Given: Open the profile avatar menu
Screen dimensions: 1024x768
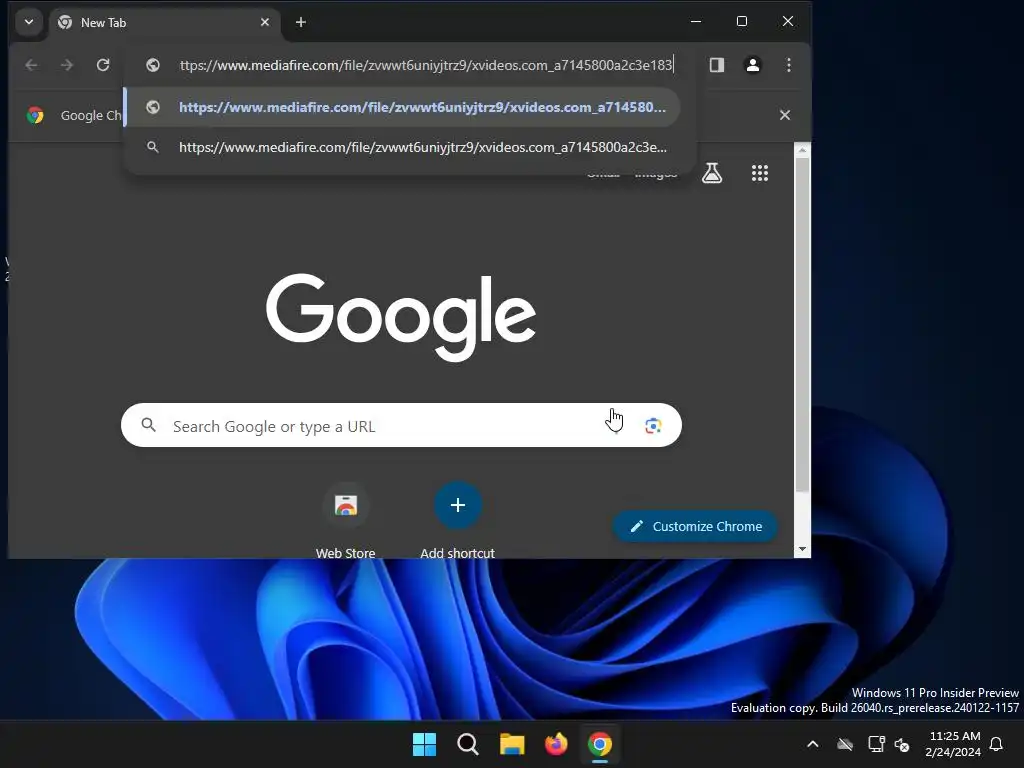Looking at the screenshot, I should click(752, 65).
